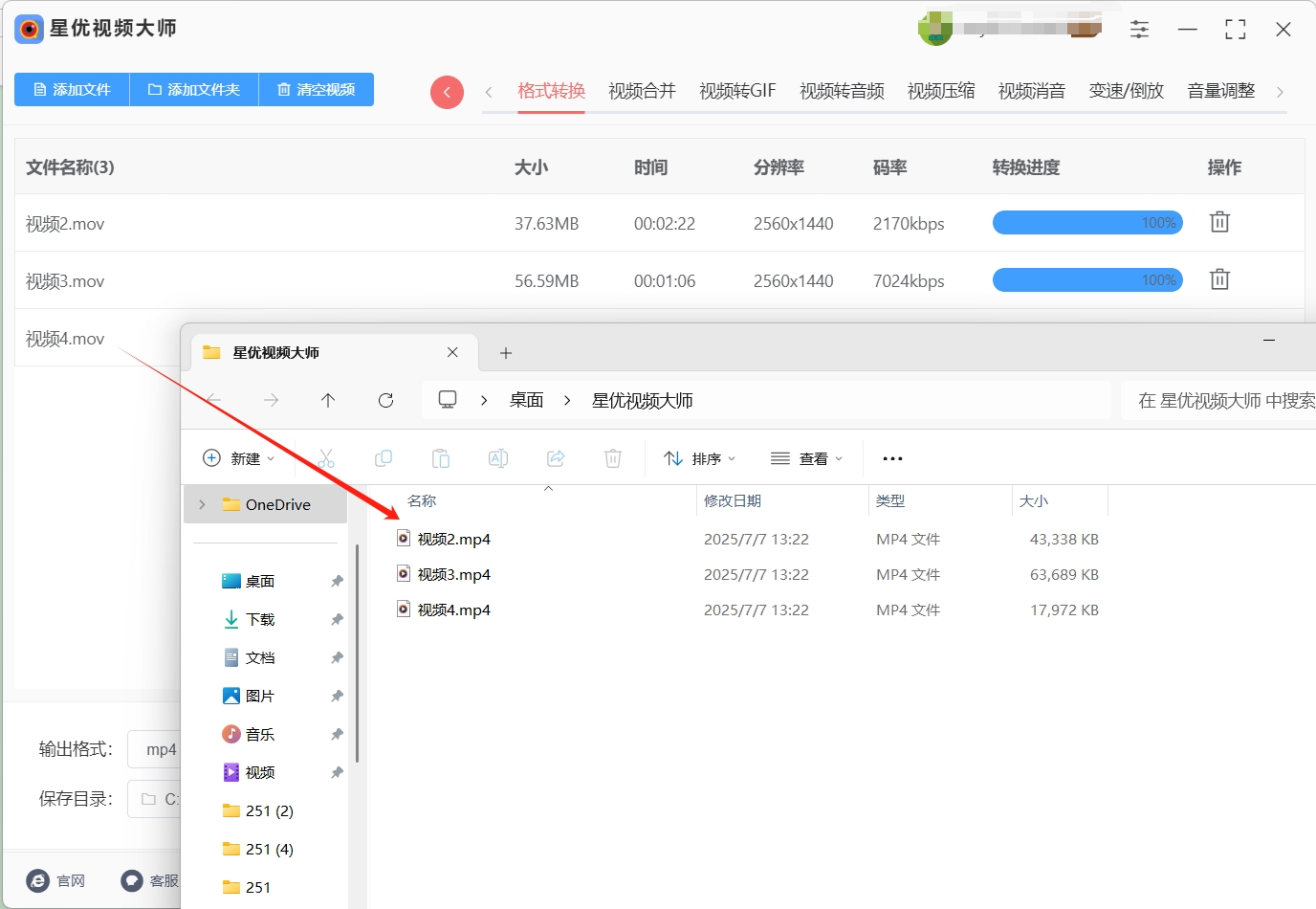
Task: Go up one folder level in Explorer
Action: click(328, 400)
